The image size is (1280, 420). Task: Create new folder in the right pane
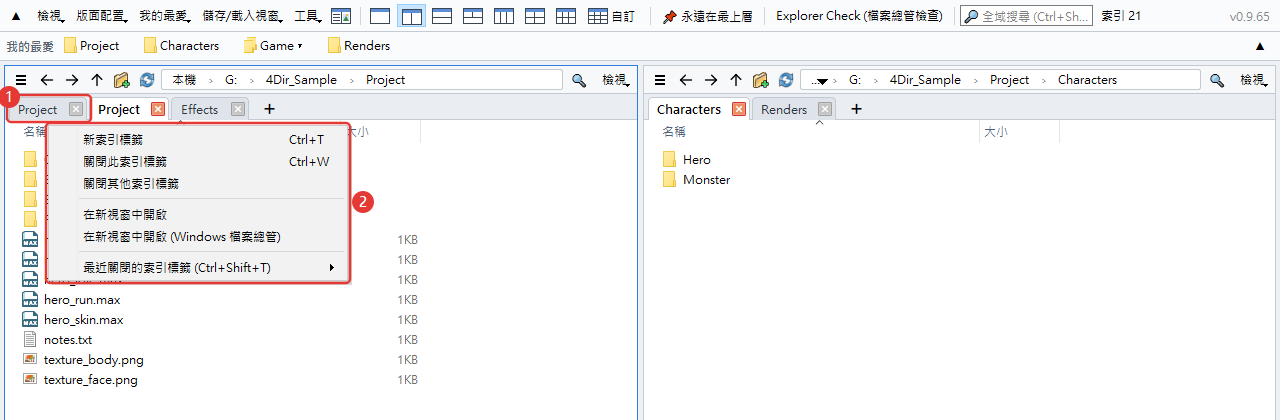(761, 80)
